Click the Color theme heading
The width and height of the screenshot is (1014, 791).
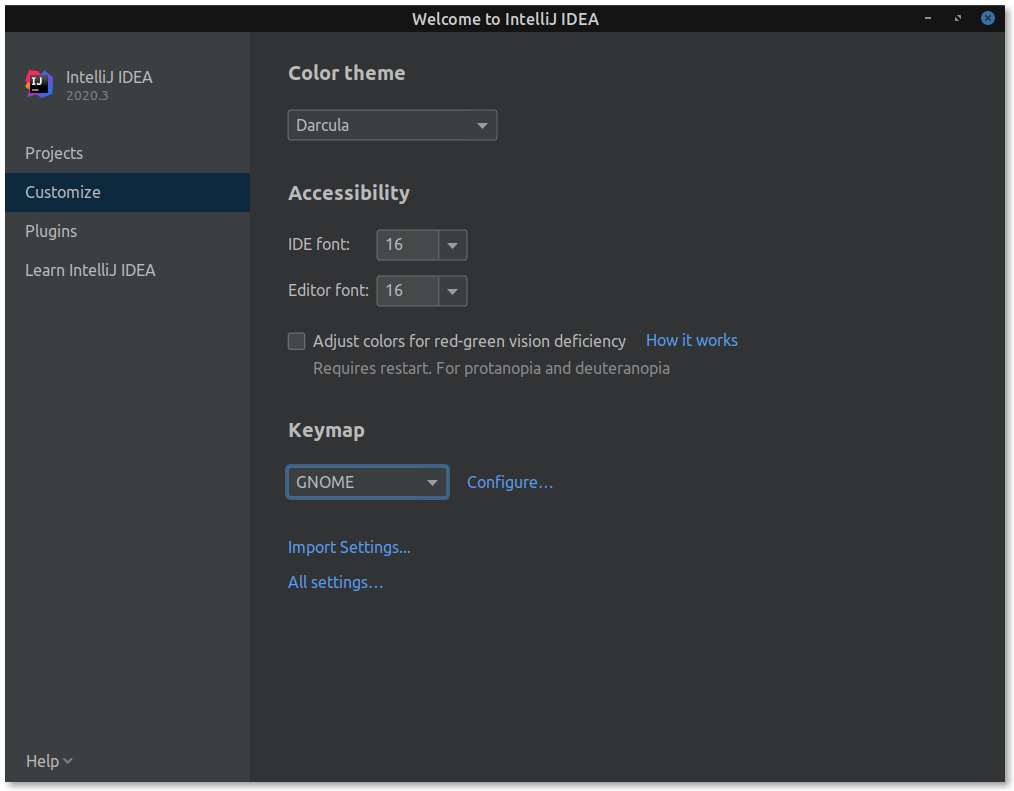(347, 73)
